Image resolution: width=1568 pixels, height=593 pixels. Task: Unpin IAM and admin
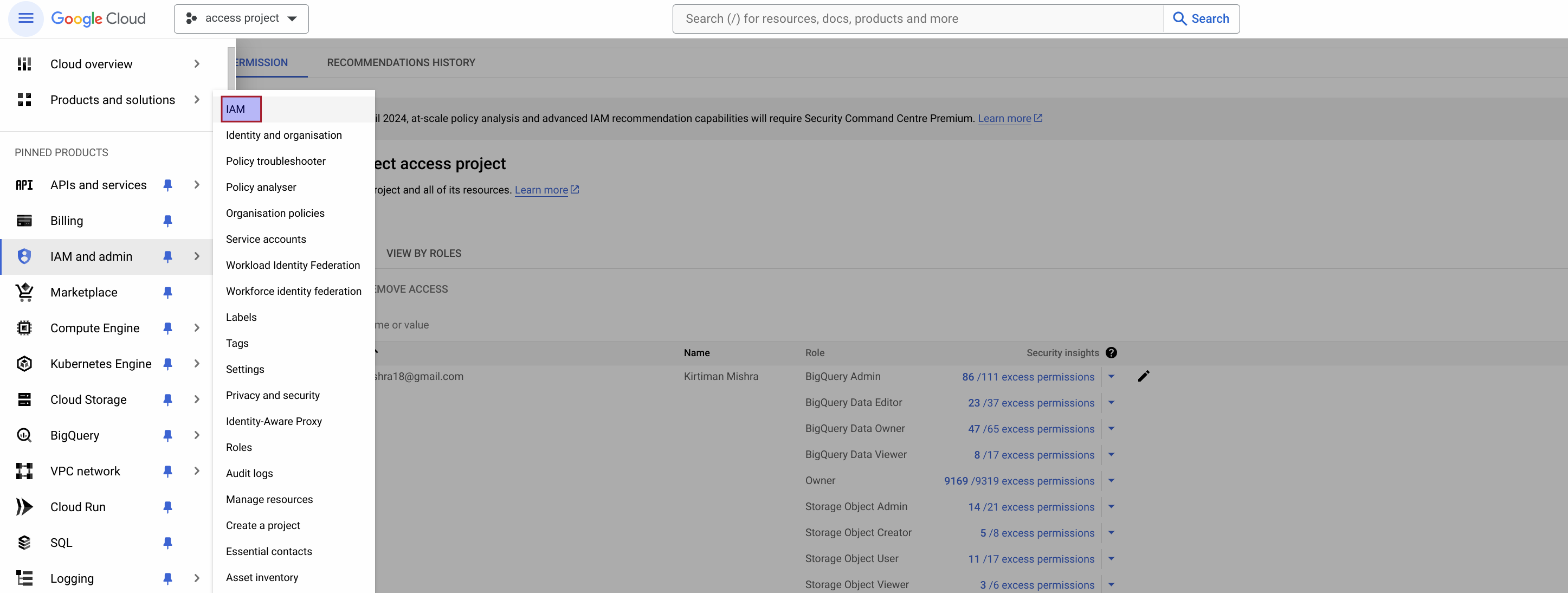pyautogui.click(x=167, y=256)
